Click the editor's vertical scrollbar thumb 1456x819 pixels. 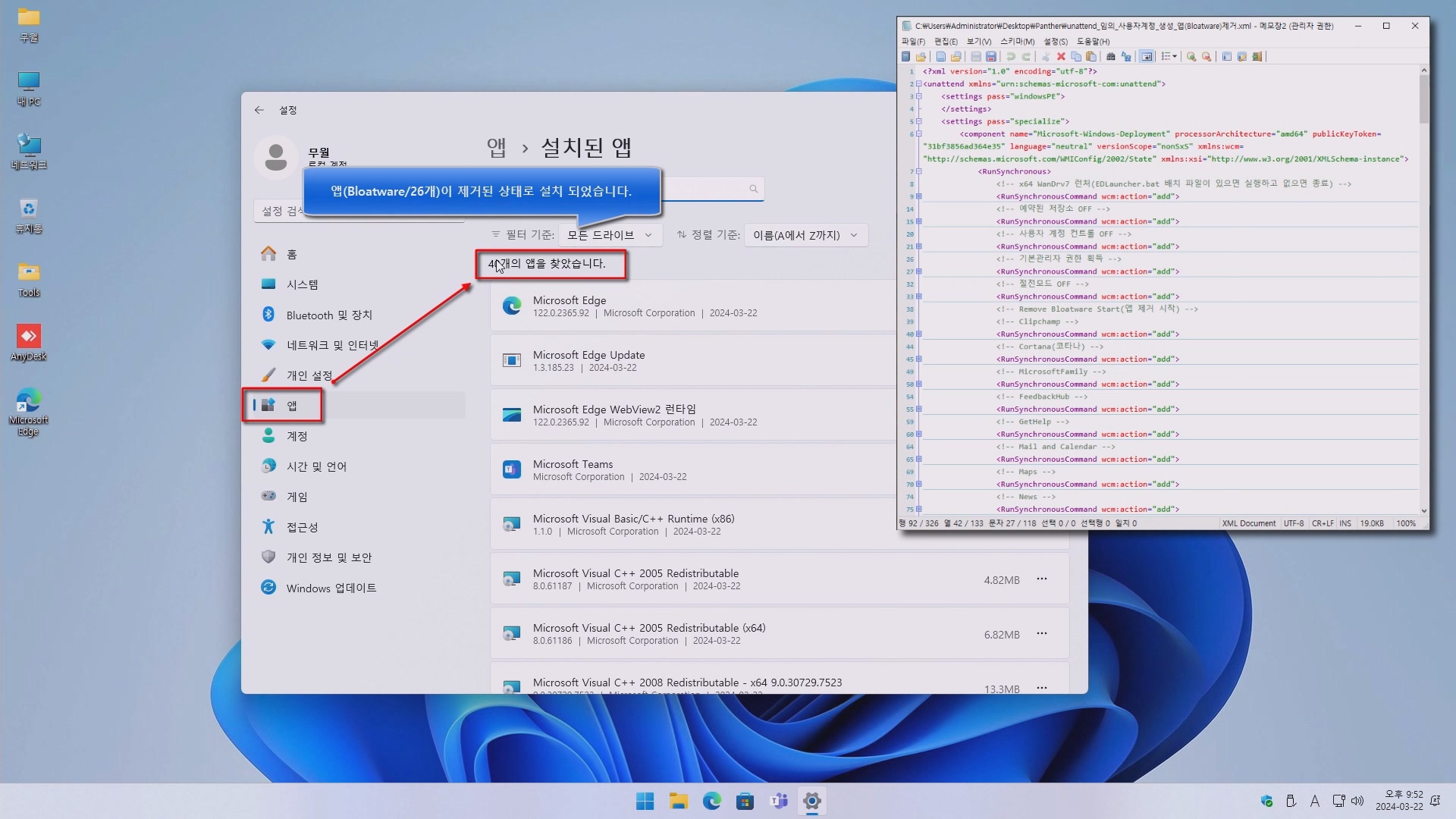click(x=1423, y=99)
